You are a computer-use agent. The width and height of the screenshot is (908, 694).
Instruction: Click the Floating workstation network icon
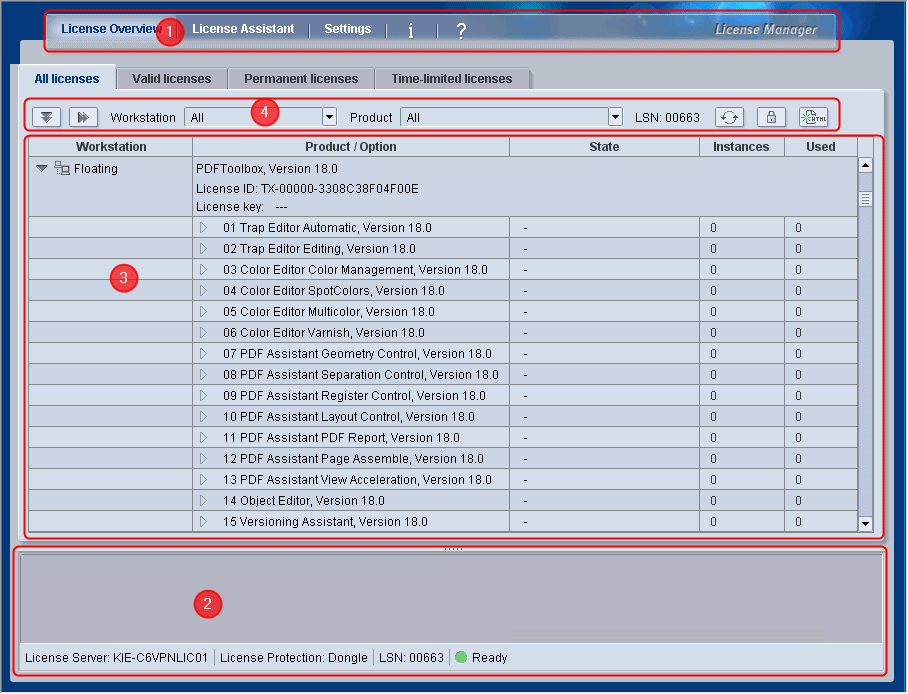click(x=62, y=169)
